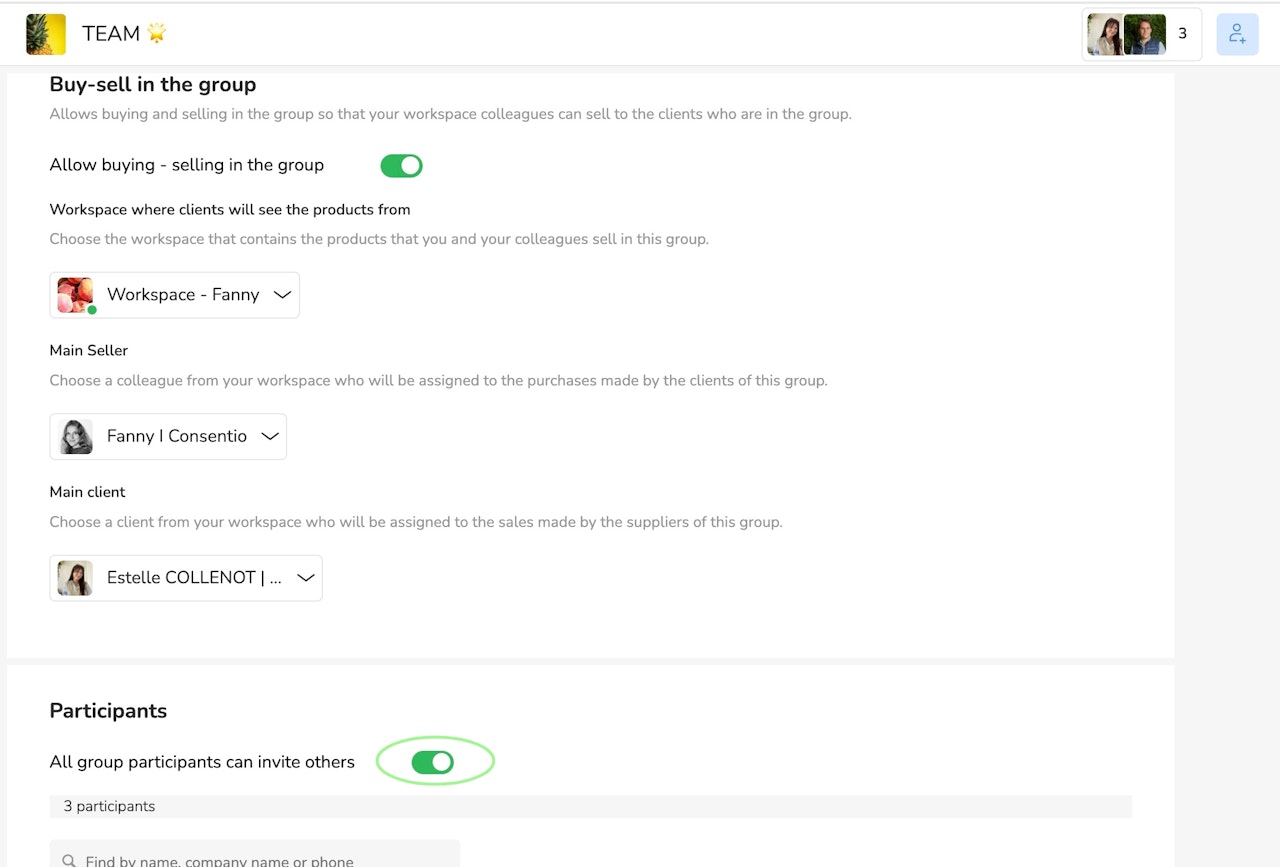Disable Allow buying - selling in the group
The width and height of the screenshot is (1280, 867).
pyautogui.click(x=401, y=166)
